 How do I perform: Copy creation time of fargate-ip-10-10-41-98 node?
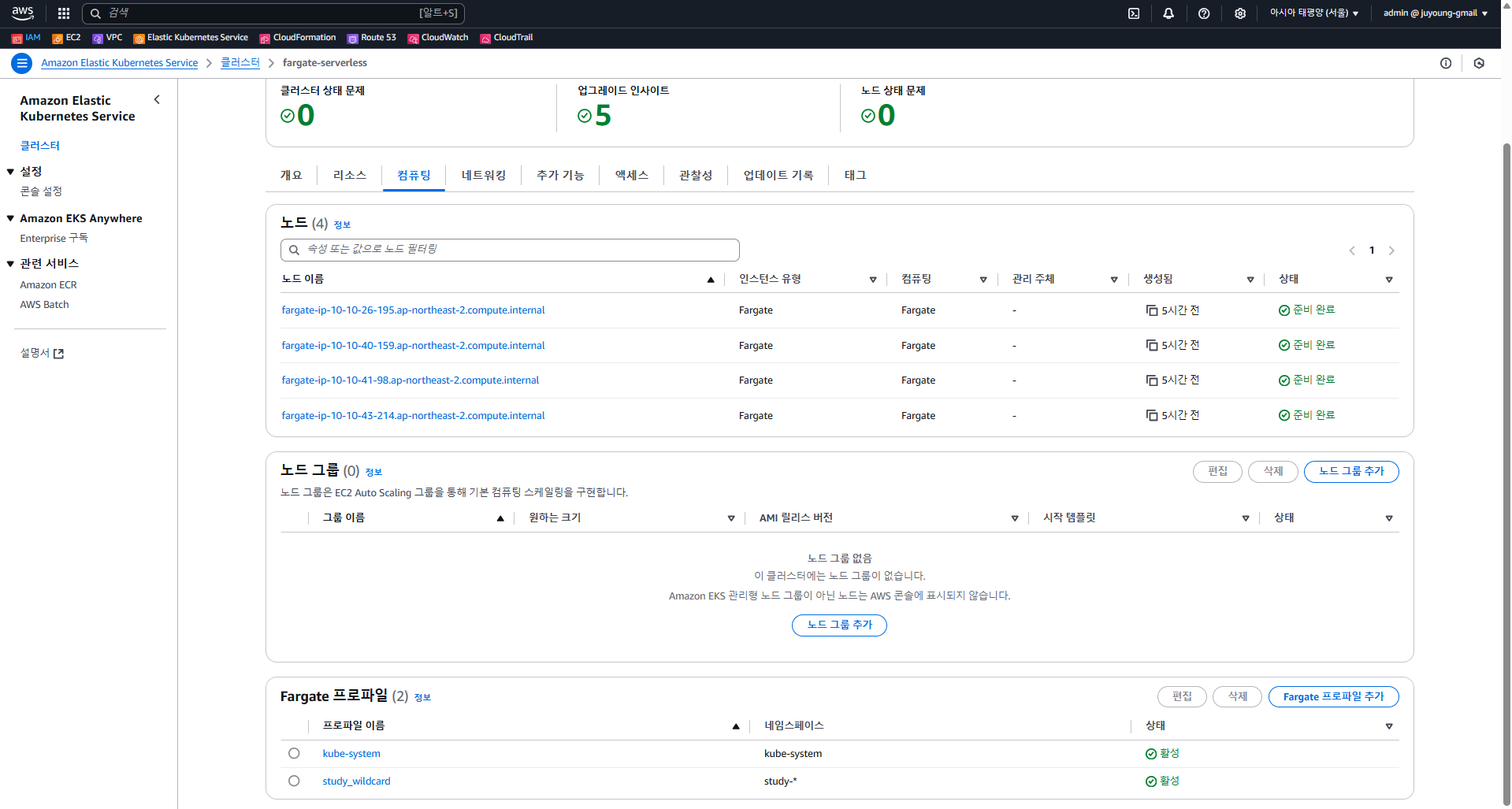[1152, 380]
